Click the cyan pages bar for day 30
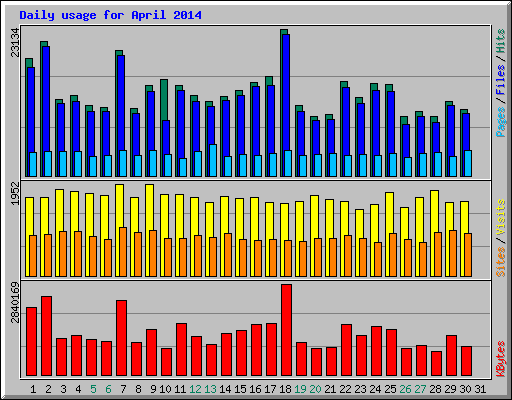512x400 pixels. point(468,163)
